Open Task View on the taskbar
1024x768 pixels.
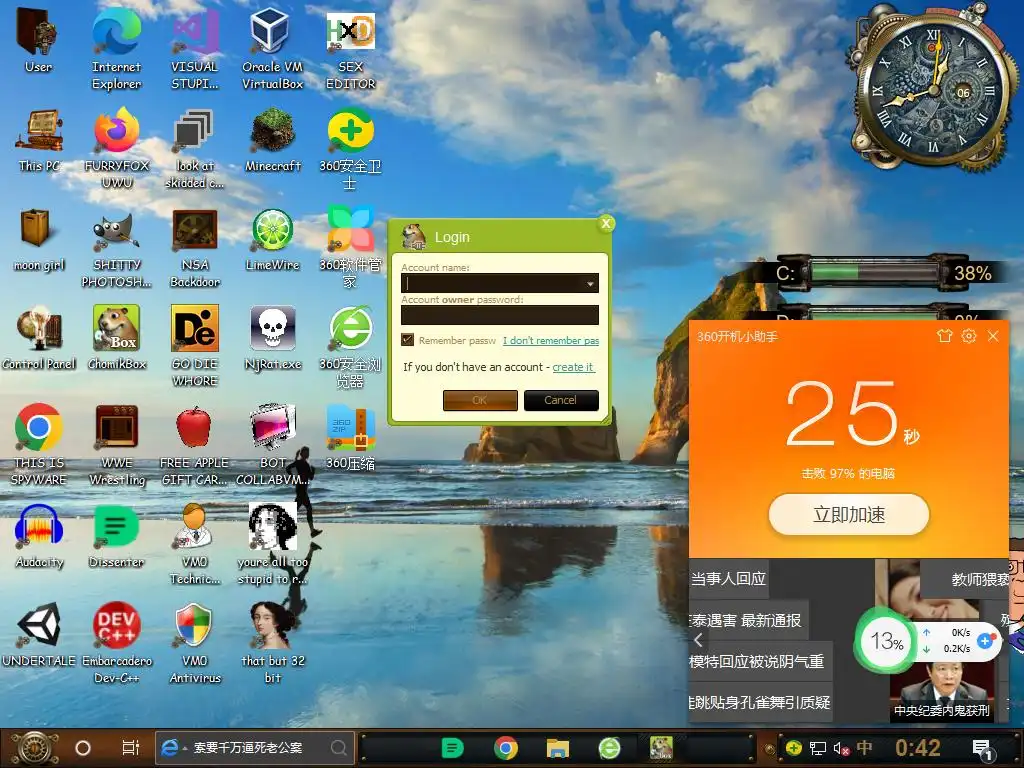point(131,748)
